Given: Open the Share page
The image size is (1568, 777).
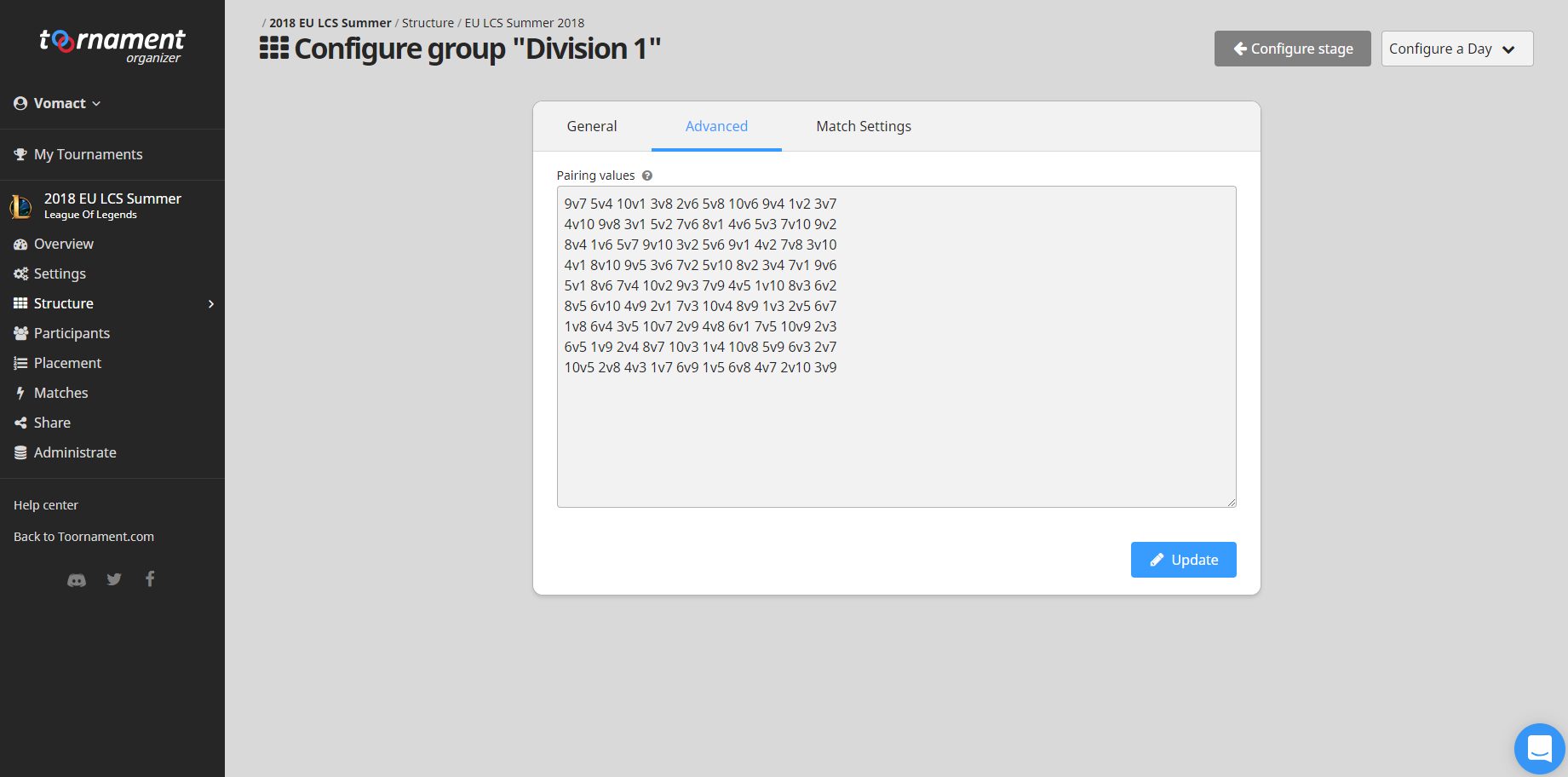Looking at the screenshot, I should pos(52,423).
